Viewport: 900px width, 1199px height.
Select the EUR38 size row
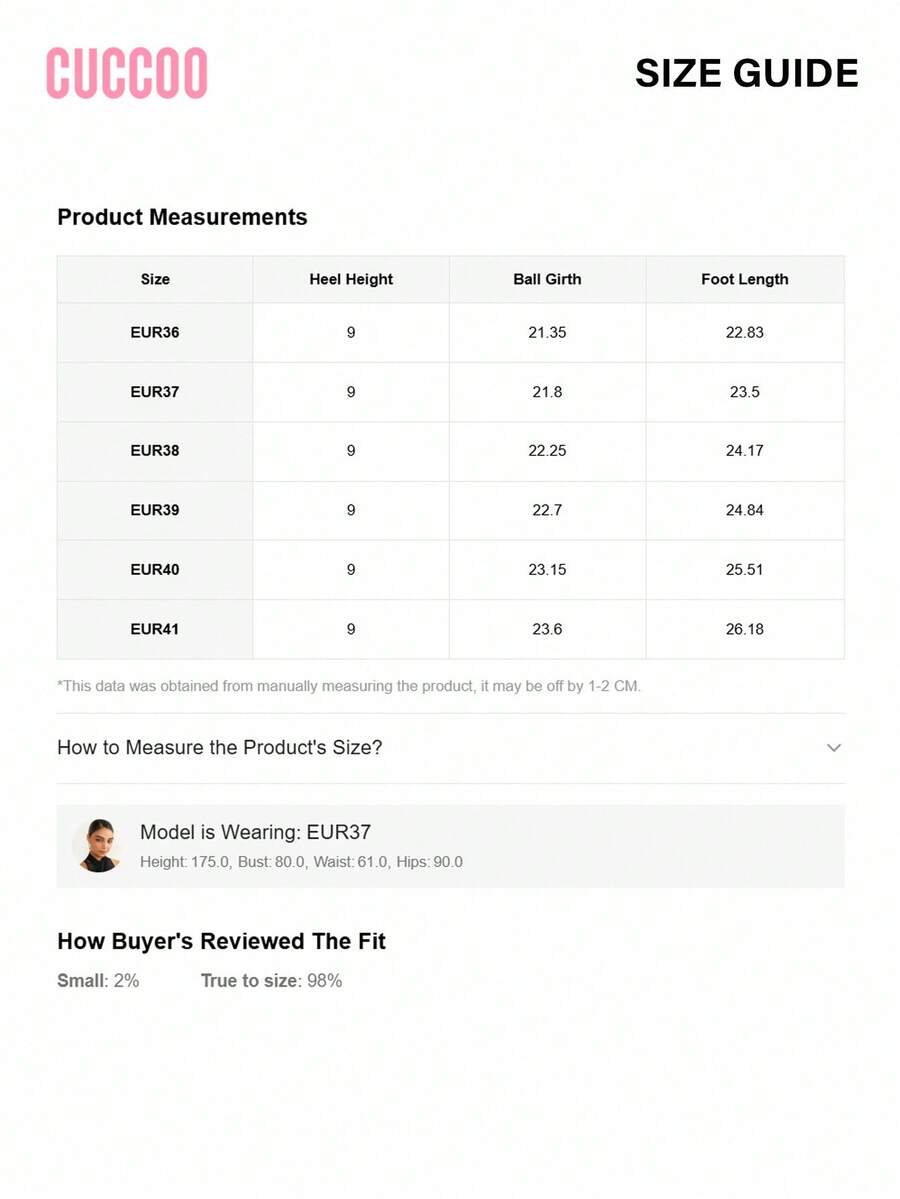[x=450, y=451]
